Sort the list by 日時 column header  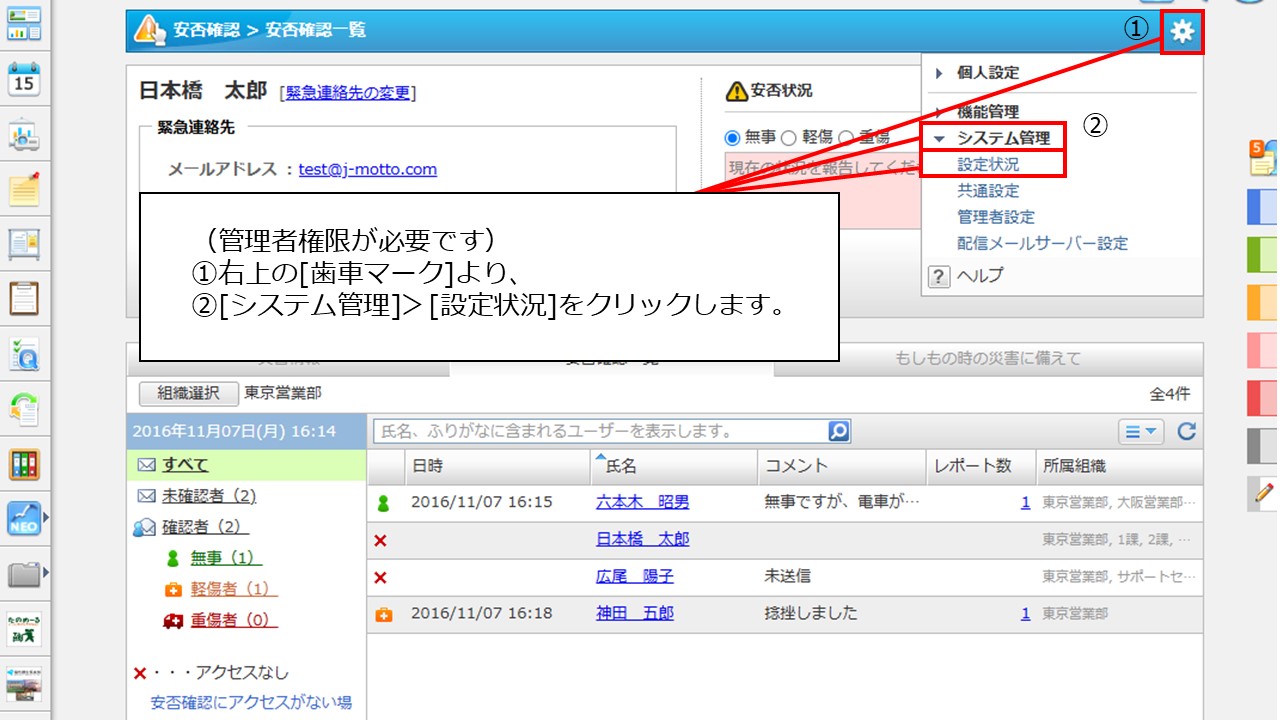click(x=497, y=466)
